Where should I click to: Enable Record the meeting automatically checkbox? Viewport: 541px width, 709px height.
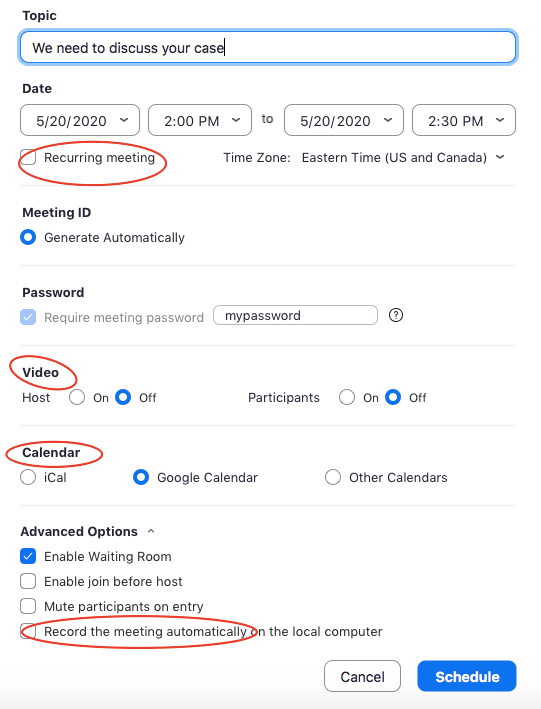click(28, 631)
